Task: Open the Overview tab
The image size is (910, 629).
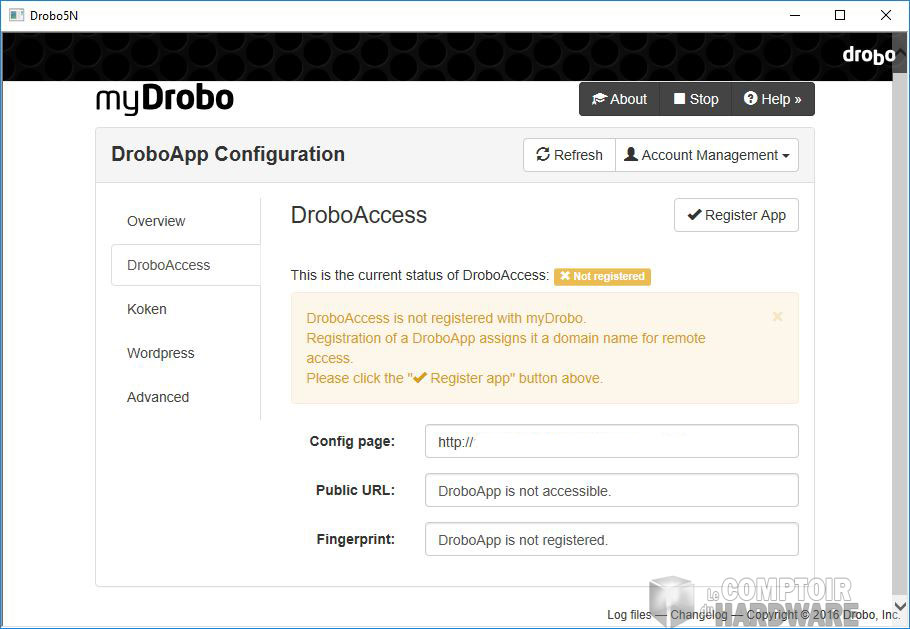Action: coord(156,221)
